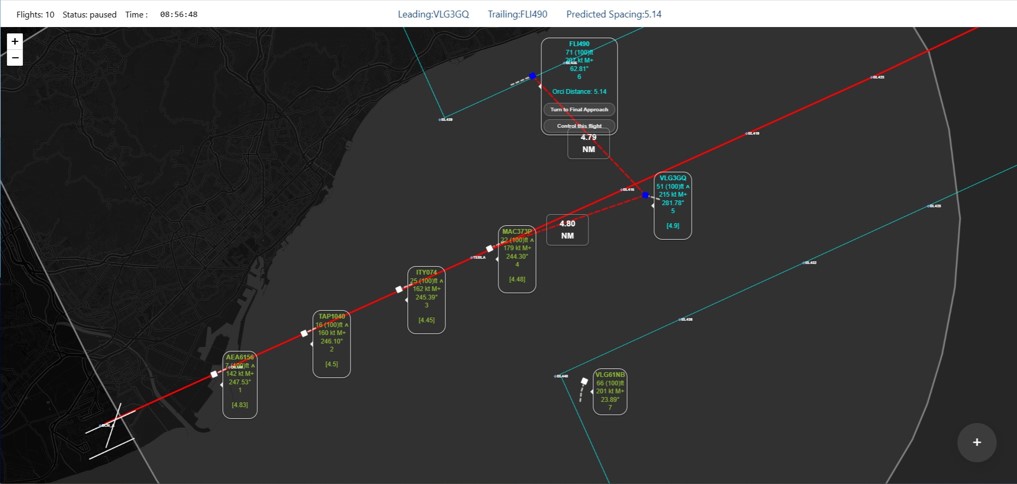Open the round plus floating action button

tap(976, 442)
